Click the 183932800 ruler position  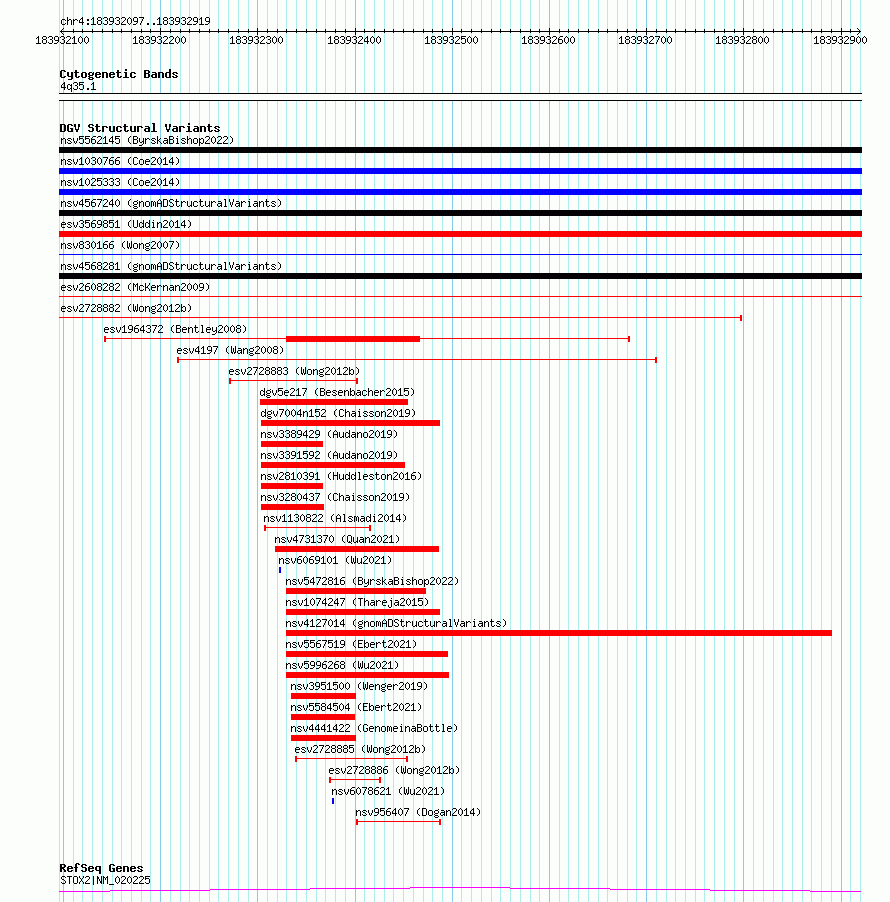pos(742,40)
